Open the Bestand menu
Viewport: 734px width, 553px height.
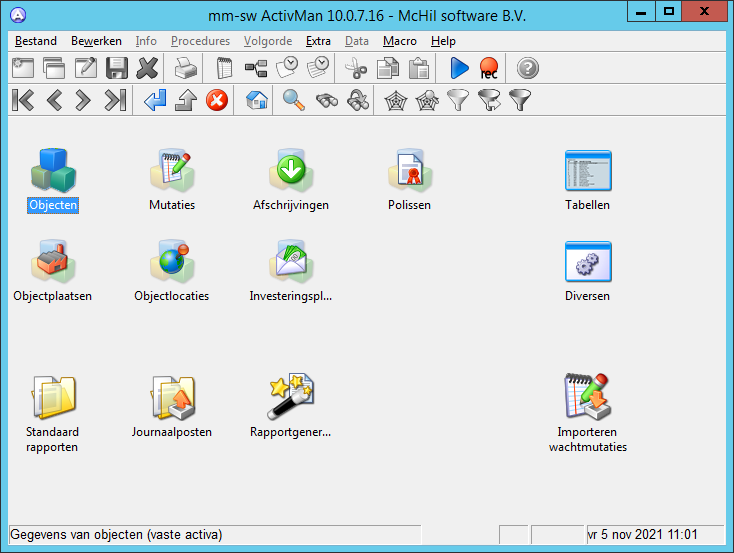pos(36,41)
